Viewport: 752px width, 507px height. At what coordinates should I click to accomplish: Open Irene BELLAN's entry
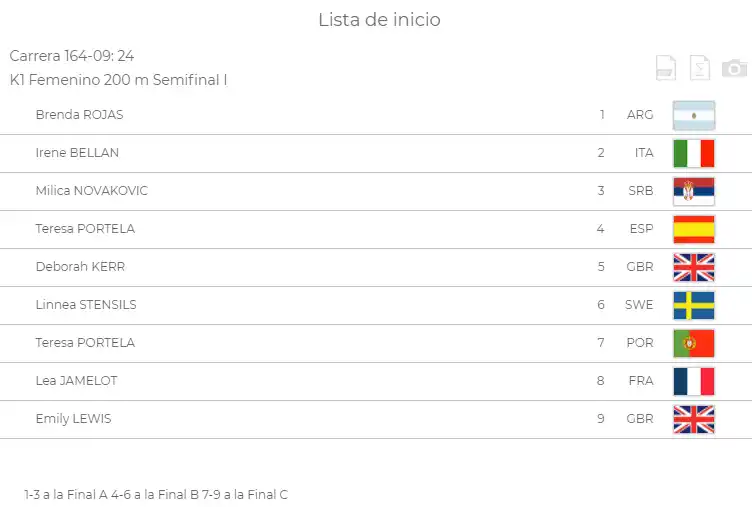point(77,153)
